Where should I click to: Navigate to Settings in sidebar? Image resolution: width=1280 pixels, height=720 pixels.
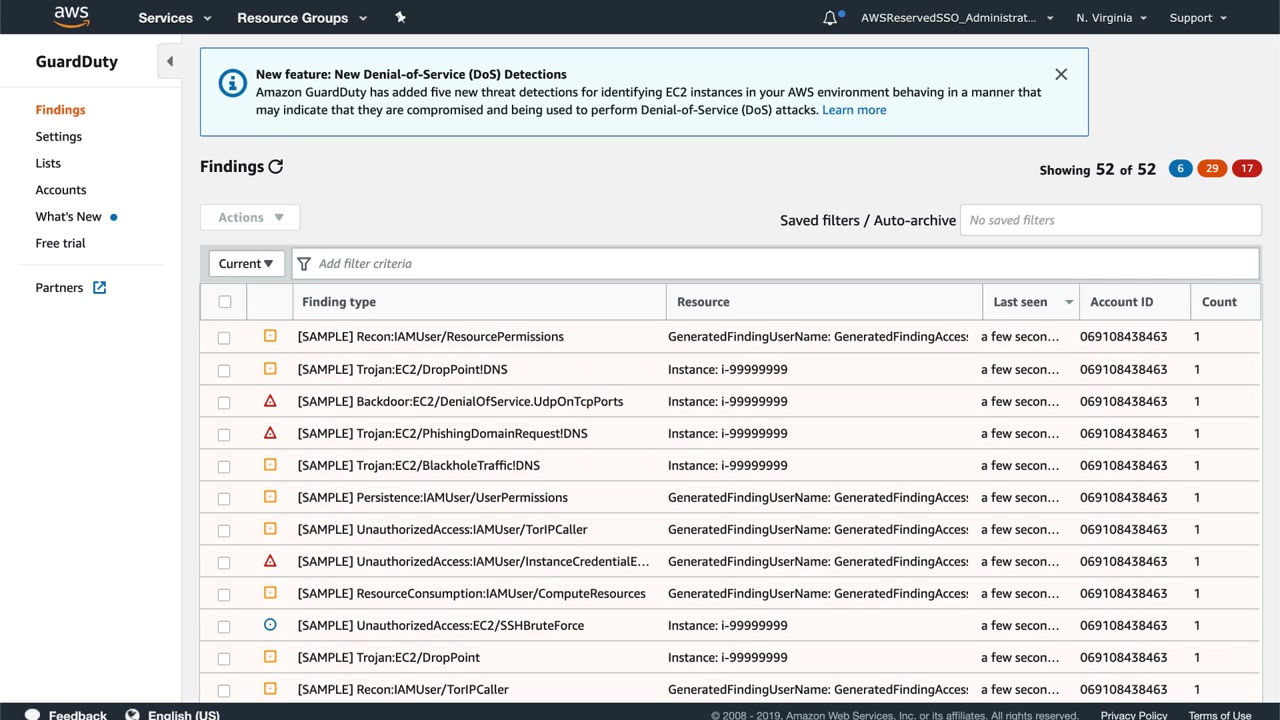59,137
